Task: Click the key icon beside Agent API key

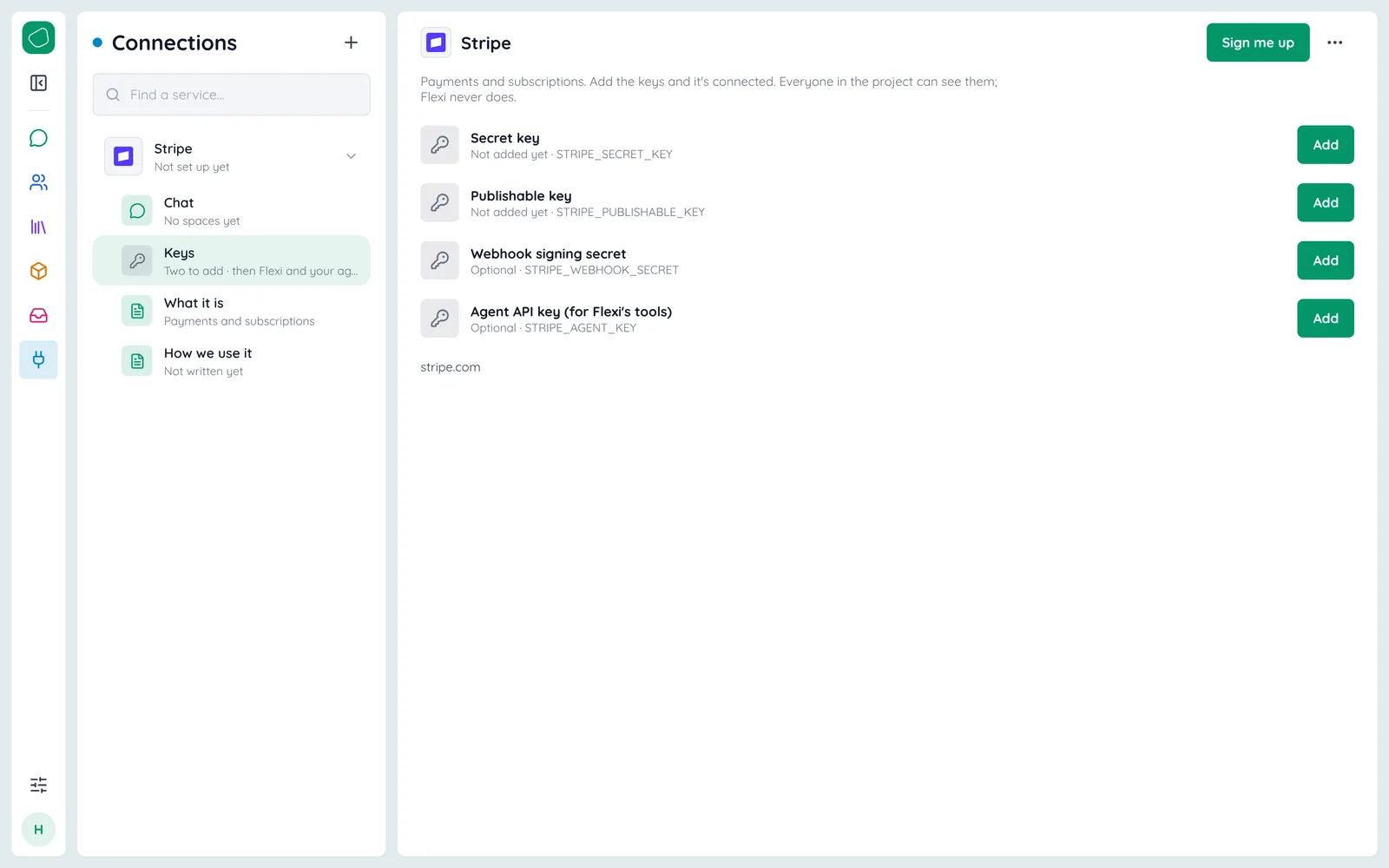Action: click(440, 319)
